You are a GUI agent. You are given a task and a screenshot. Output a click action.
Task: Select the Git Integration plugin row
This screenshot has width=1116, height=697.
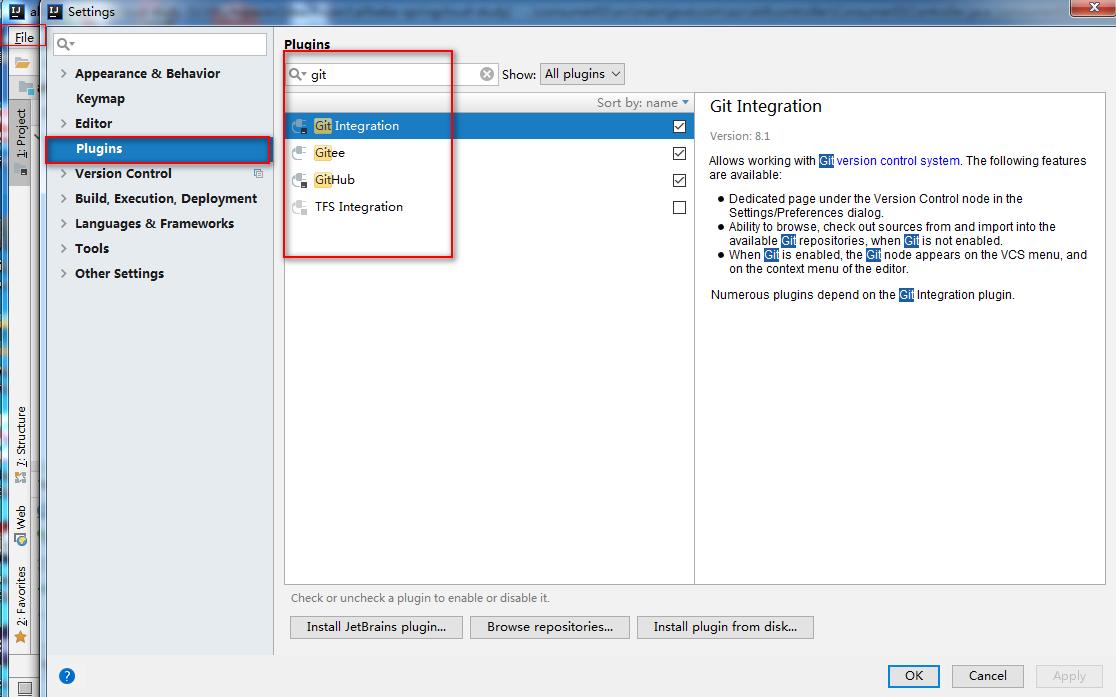pyautogui.click(x=489, y=126)
